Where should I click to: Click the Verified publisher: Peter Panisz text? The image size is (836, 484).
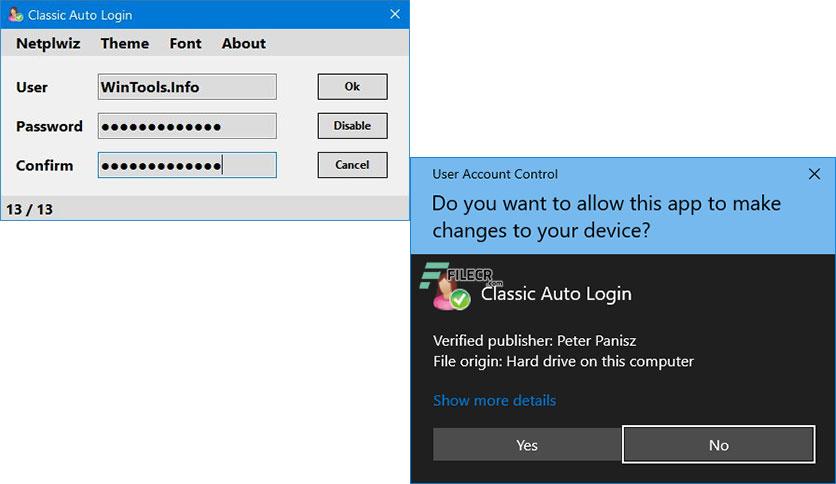(534, 341)
